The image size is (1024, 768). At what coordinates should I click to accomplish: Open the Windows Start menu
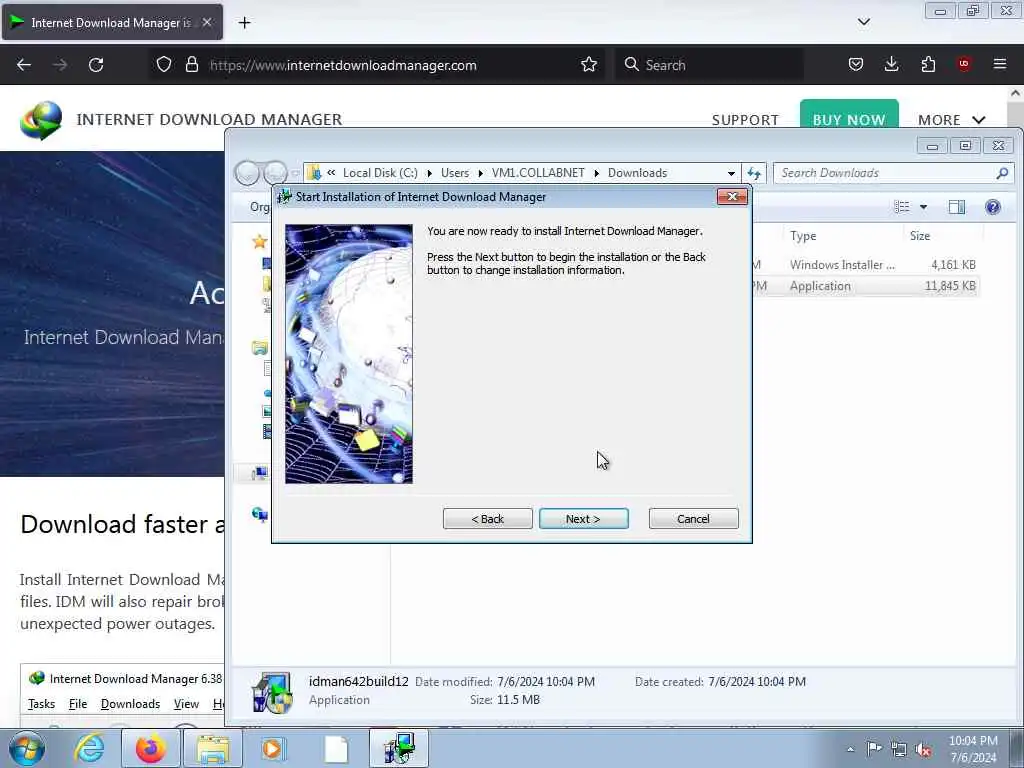point(27,748)
